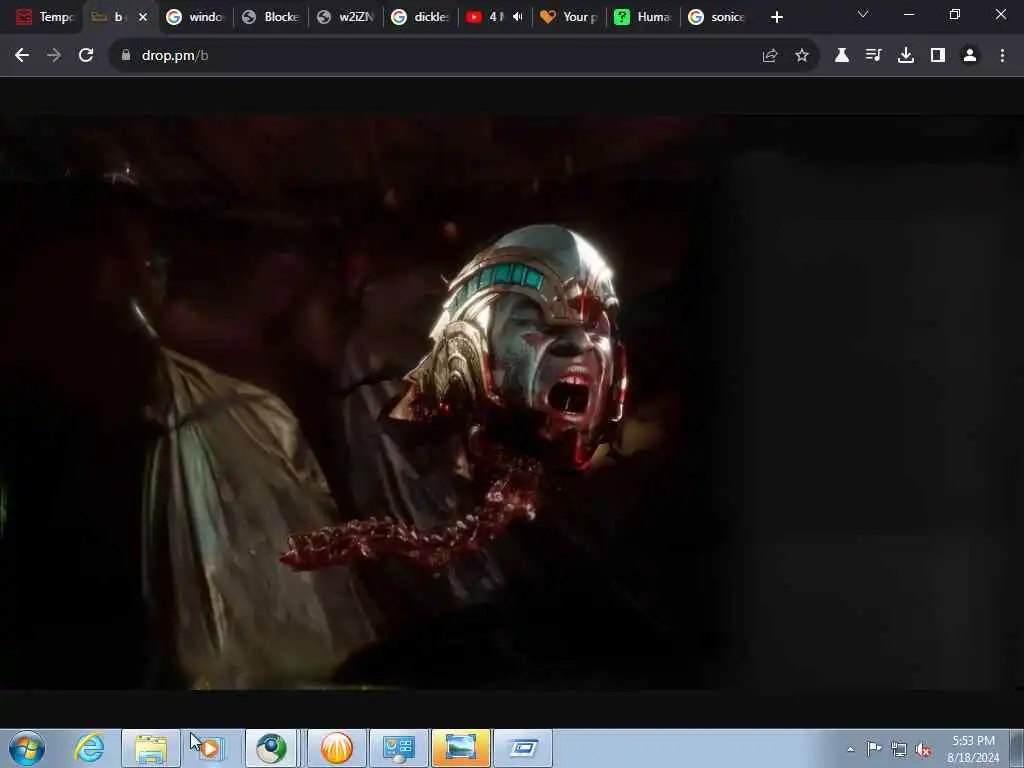
Task: Click the muted volume tray icon
Action: (923, 750)
